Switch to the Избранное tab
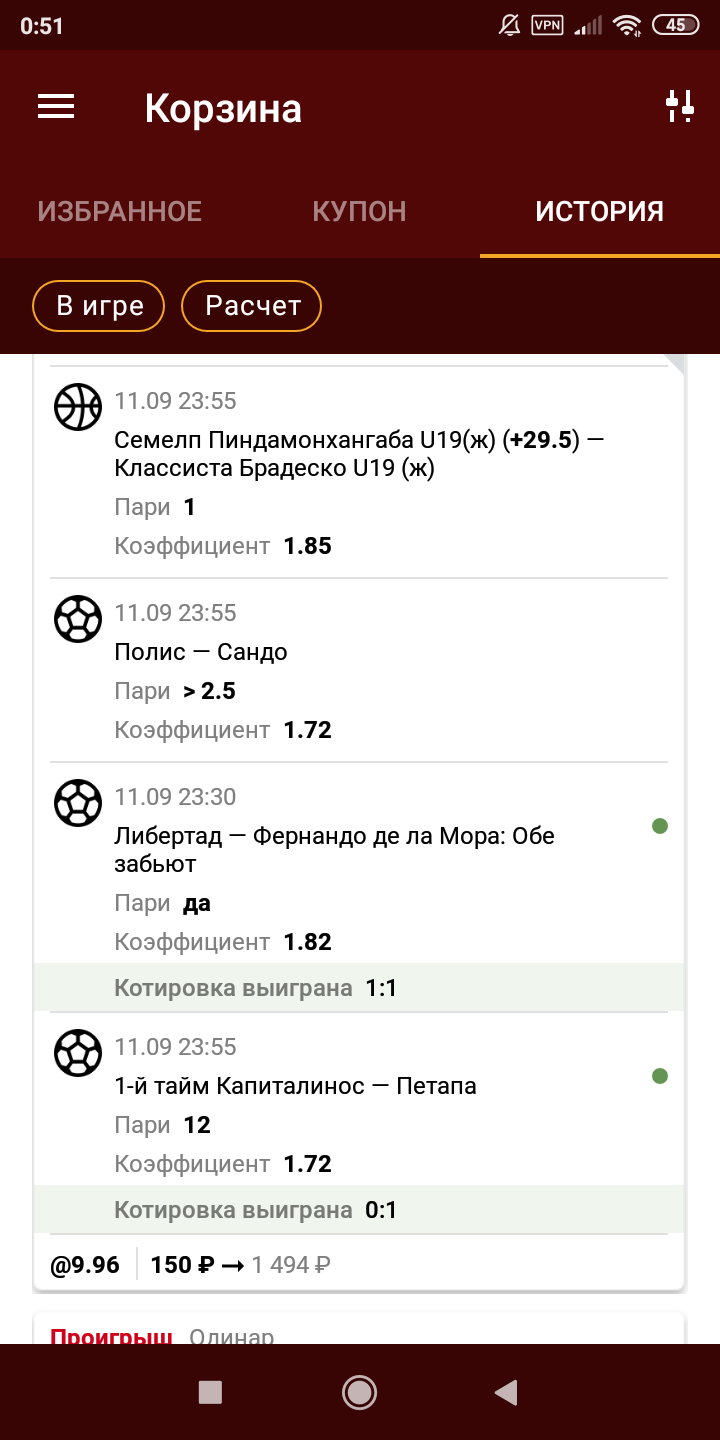 120,212
